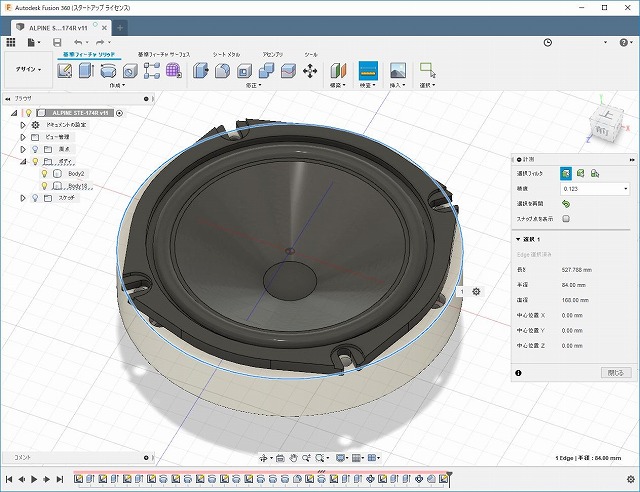640x492 pixels.
Task: Open the 挿入 dropdown menu
Action: click(x=397, y=85)
